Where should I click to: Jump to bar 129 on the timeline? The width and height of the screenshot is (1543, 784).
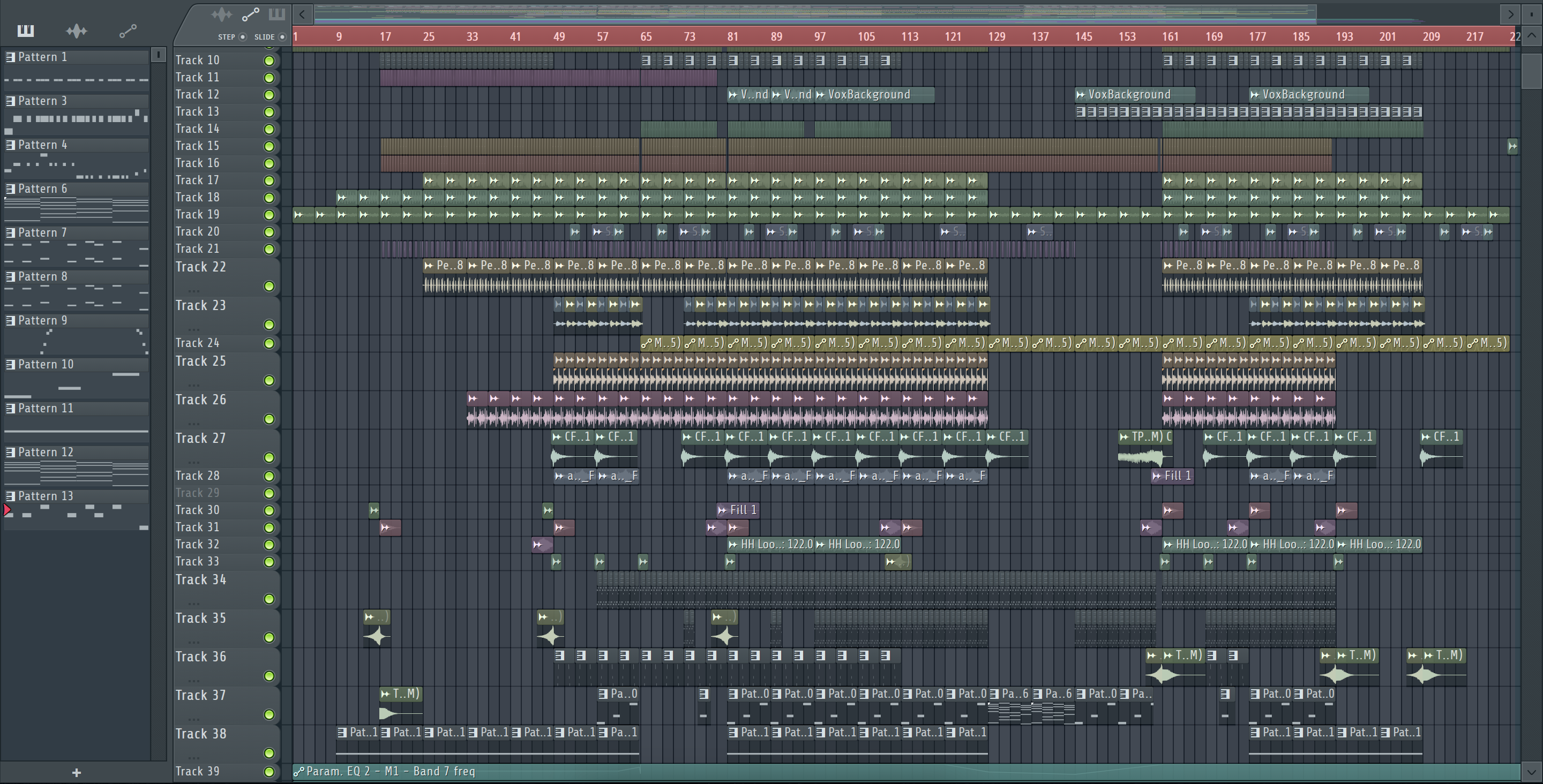point(997,36)
